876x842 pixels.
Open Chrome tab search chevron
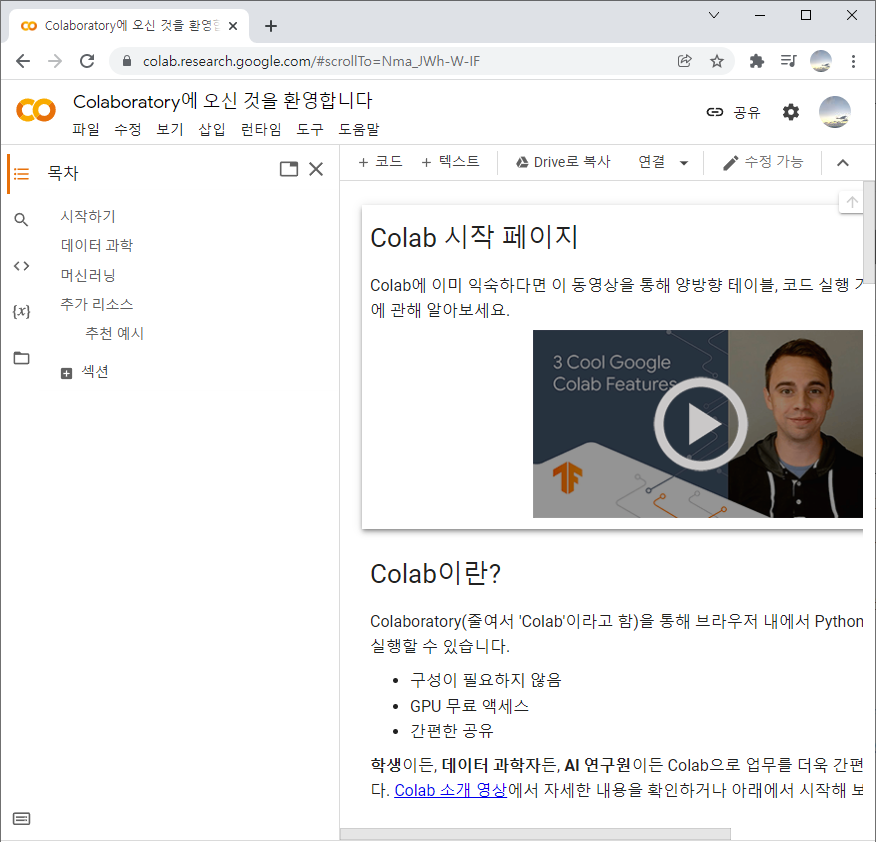pyautogui.click(x=714, y=15)
